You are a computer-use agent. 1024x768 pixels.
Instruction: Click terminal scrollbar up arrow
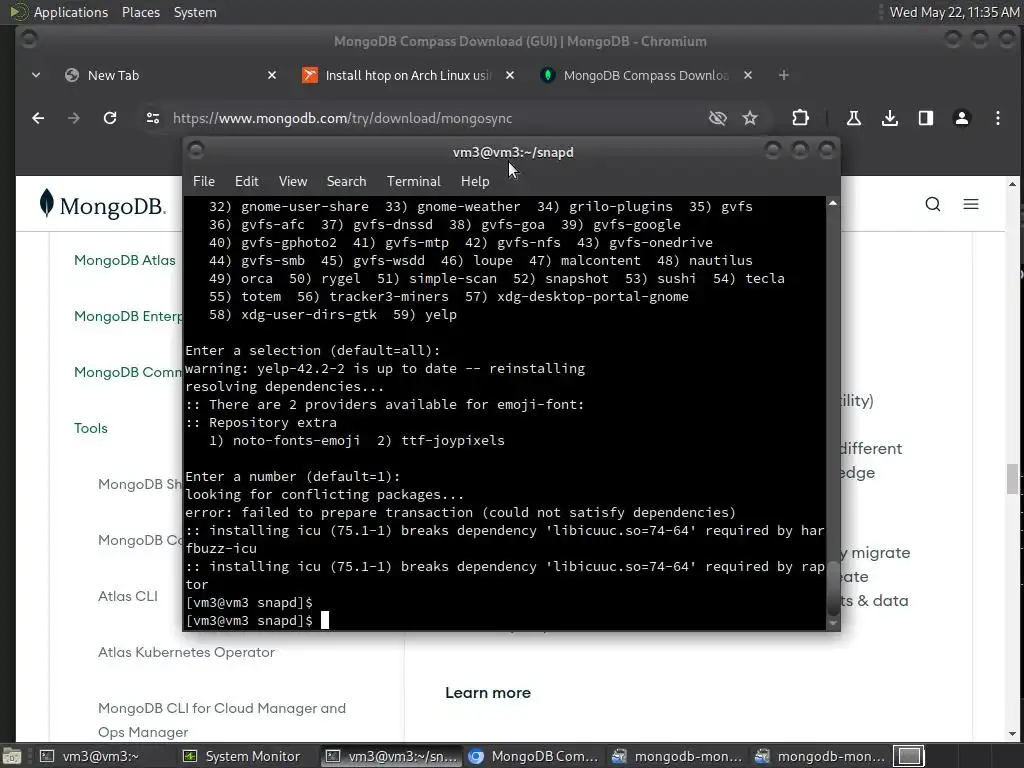coord(833,204)
